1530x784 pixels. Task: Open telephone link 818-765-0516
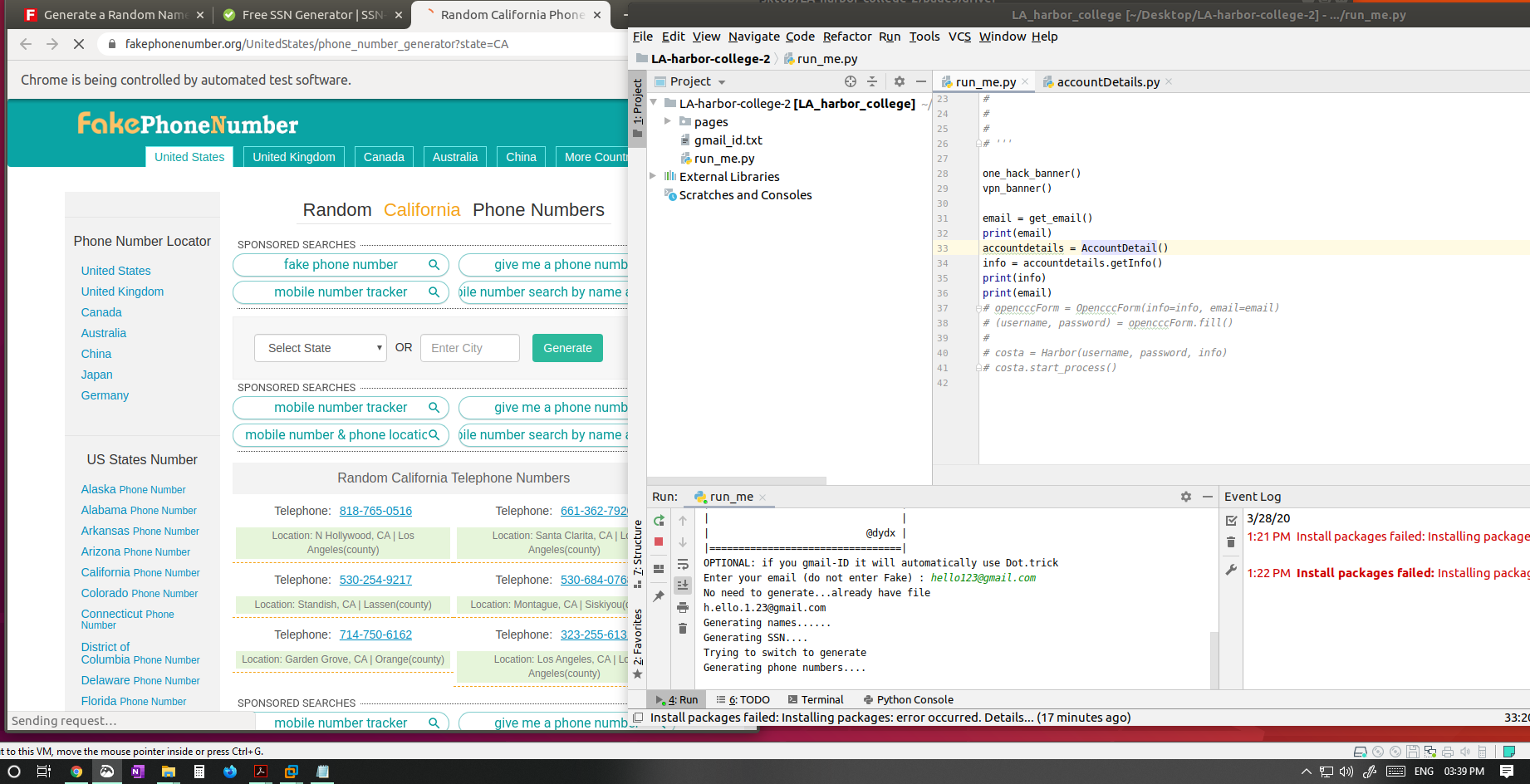375,511
